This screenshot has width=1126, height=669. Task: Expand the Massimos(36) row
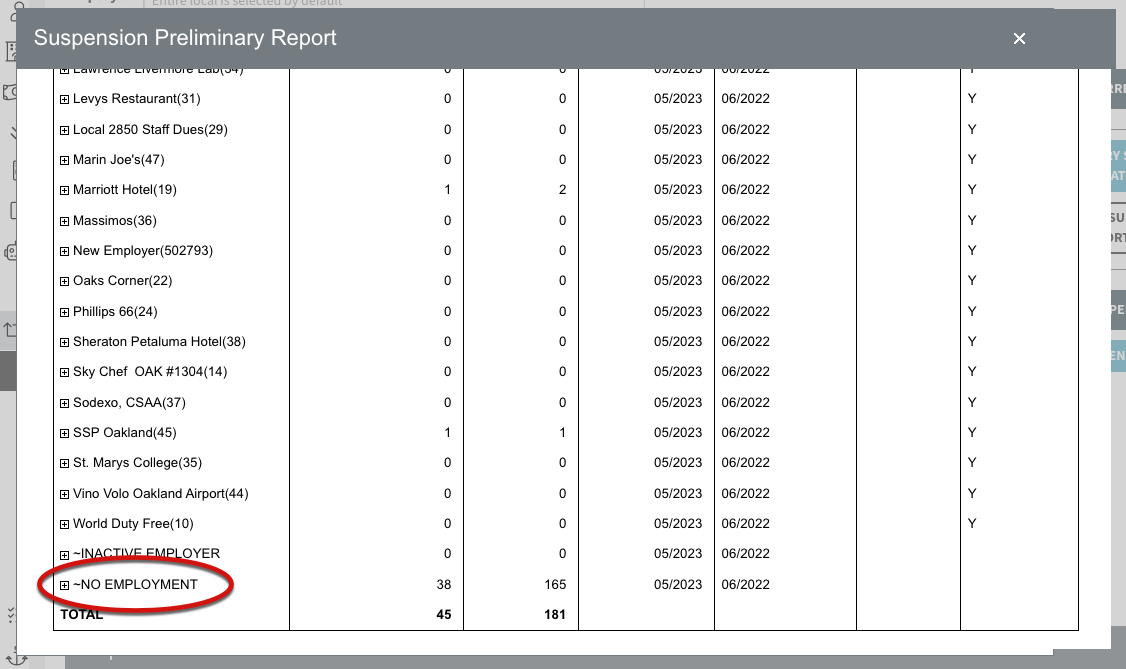(65, 222)
